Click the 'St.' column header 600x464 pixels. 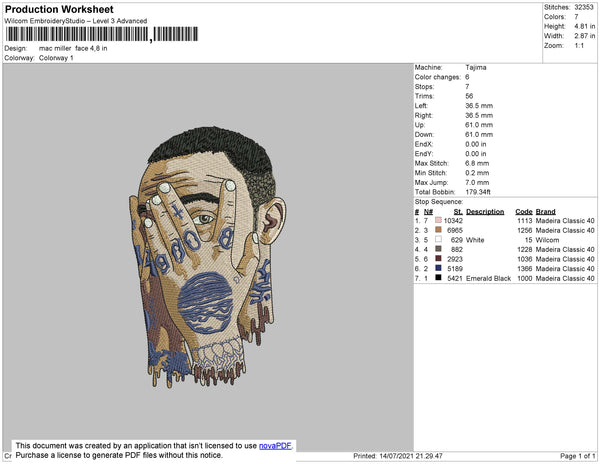pyautogui.click(x=458, y=212)
